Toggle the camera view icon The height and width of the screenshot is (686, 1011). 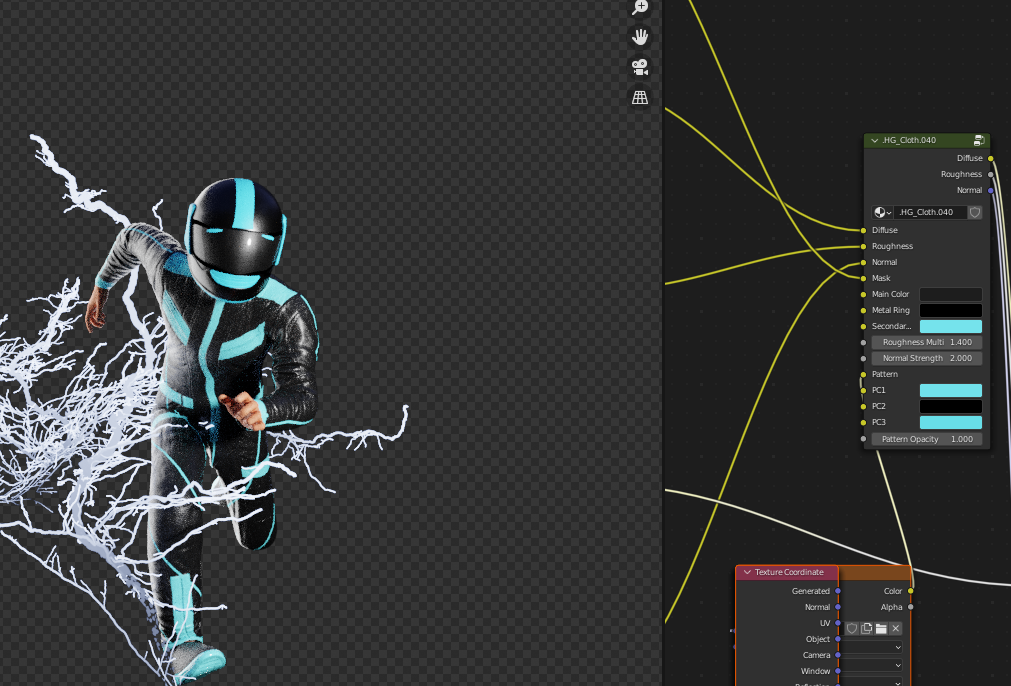pos(640,67)
